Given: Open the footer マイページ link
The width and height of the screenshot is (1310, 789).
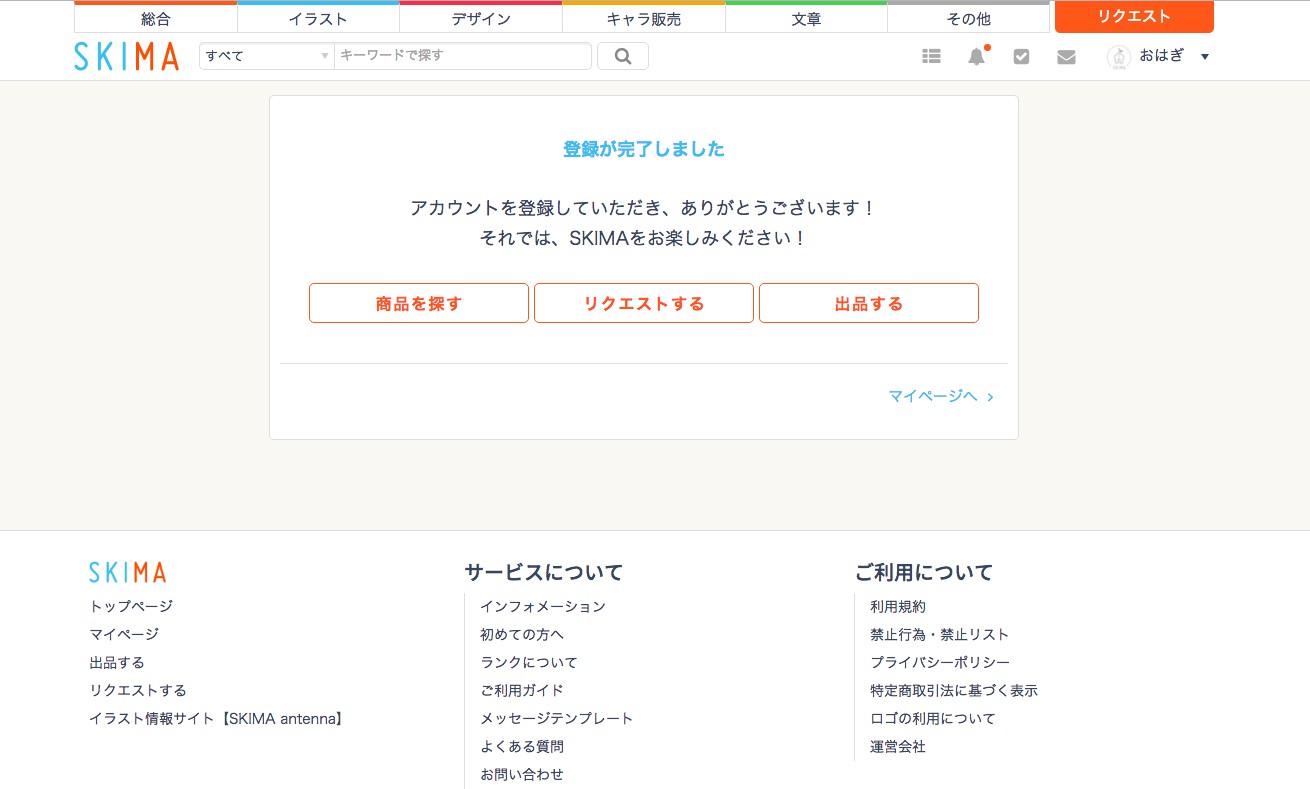Looking at the screenshot, I should pos(124,634).
